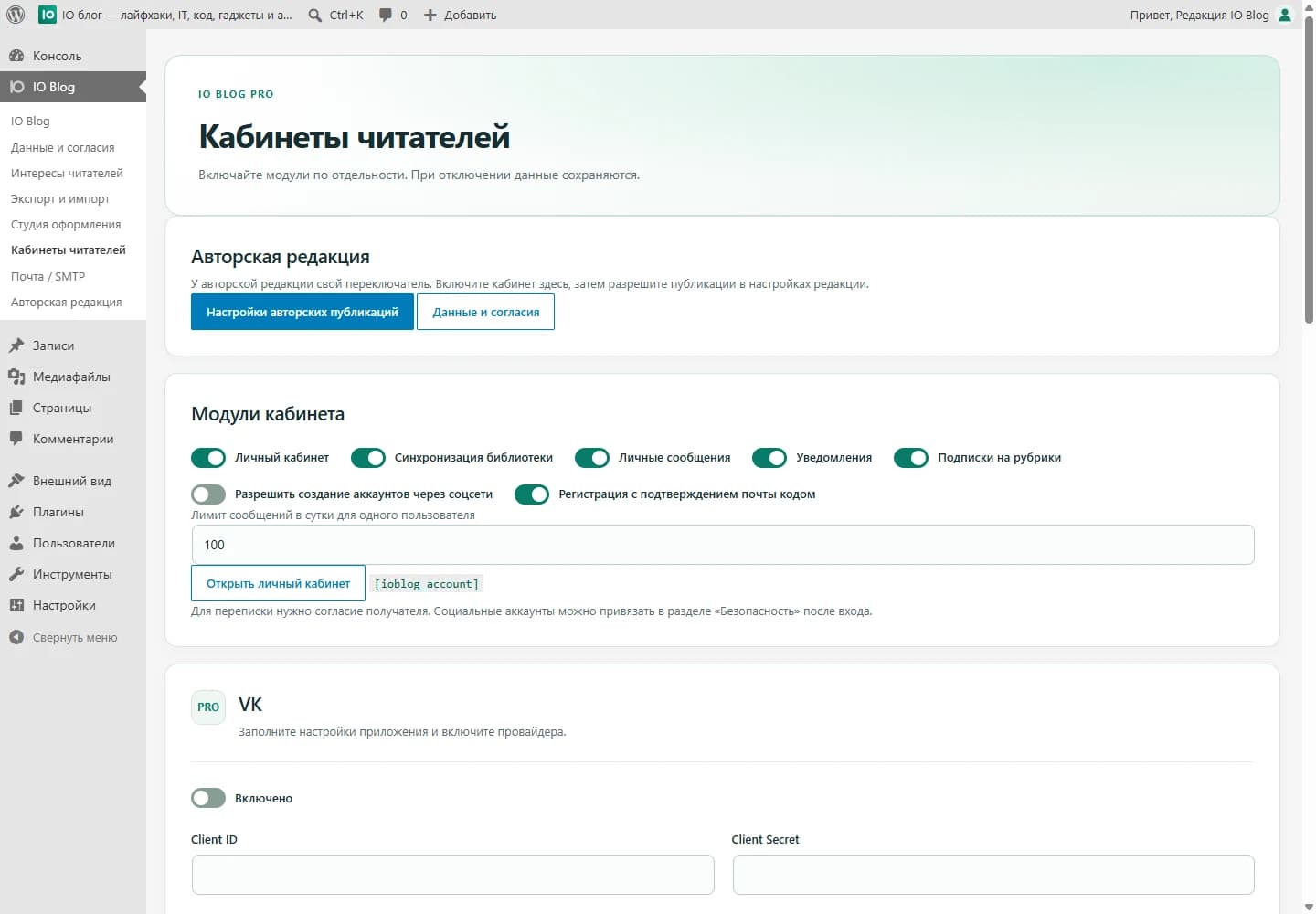The height and width of the screenshot is (914, 1316).
Task: Open the comments bubble icon in admin bar
Action: [386, 16]
